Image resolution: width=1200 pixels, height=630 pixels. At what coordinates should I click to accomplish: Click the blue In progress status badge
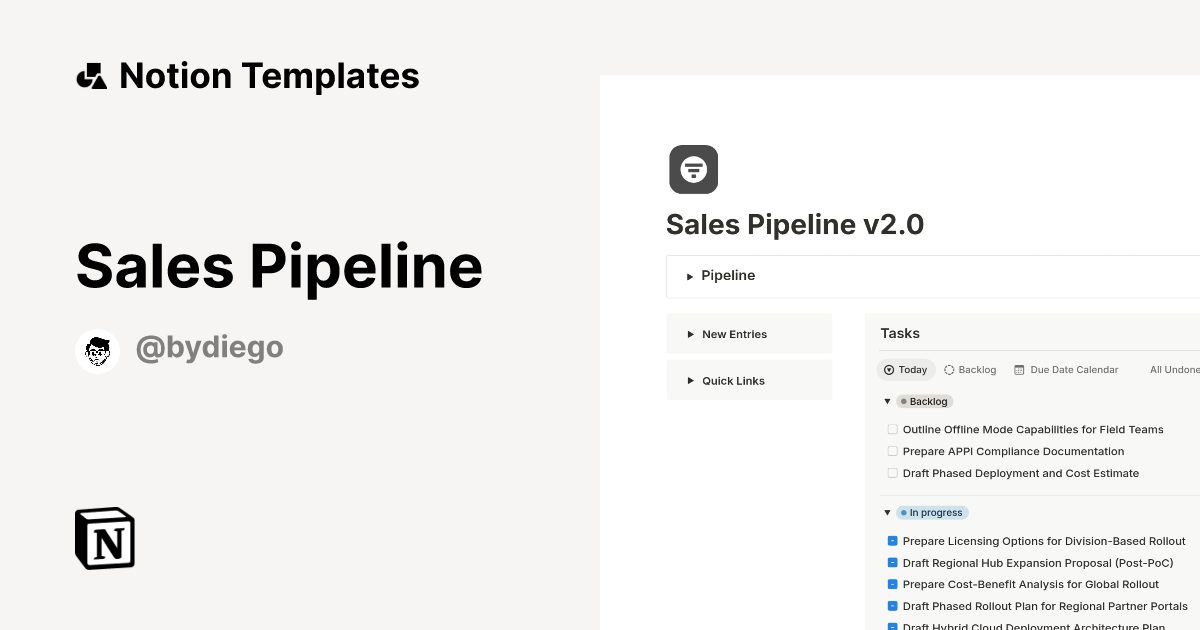point(932,512)
